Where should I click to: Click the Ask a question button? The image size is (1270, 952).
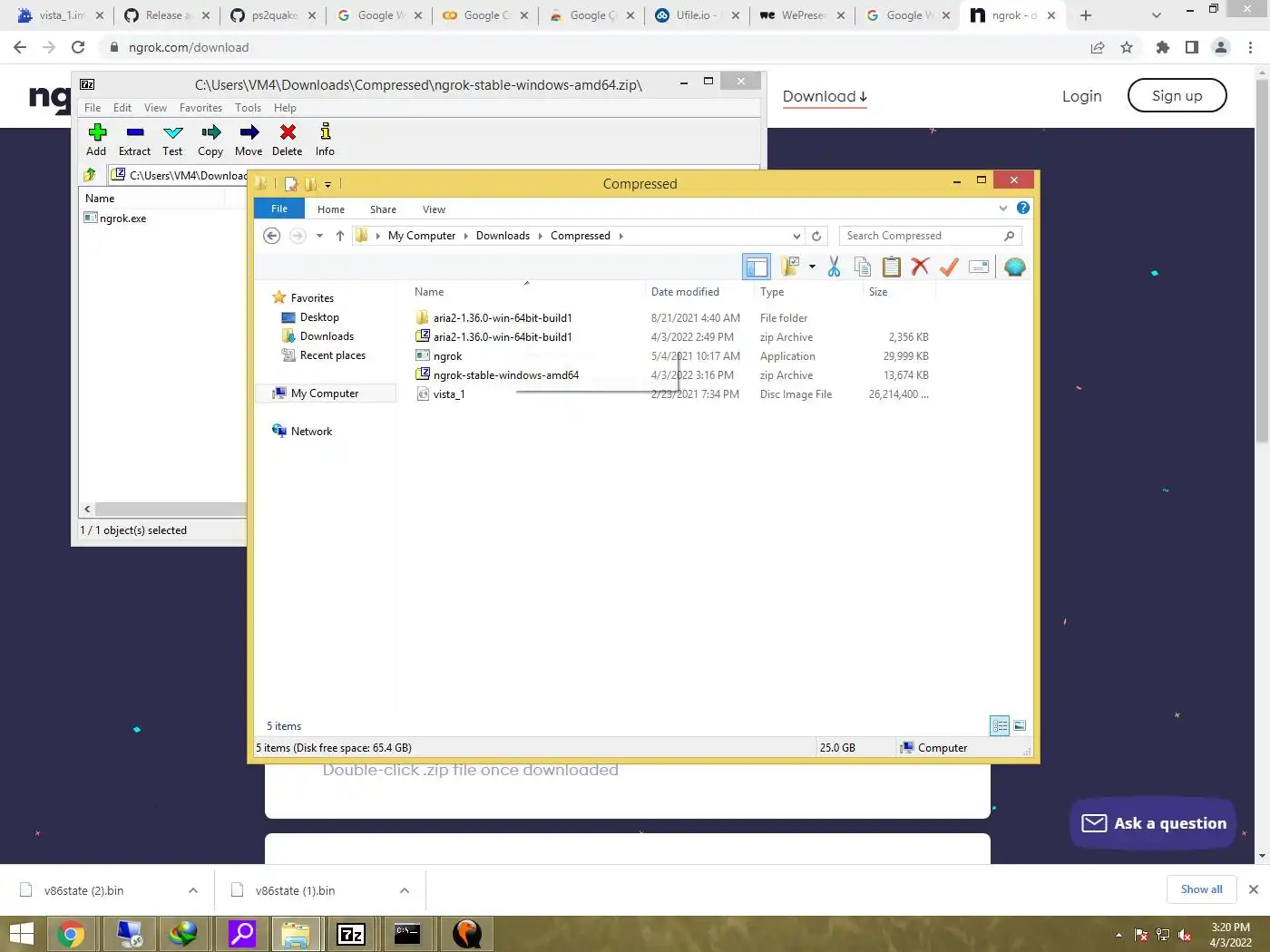(x=1153, y=823)
